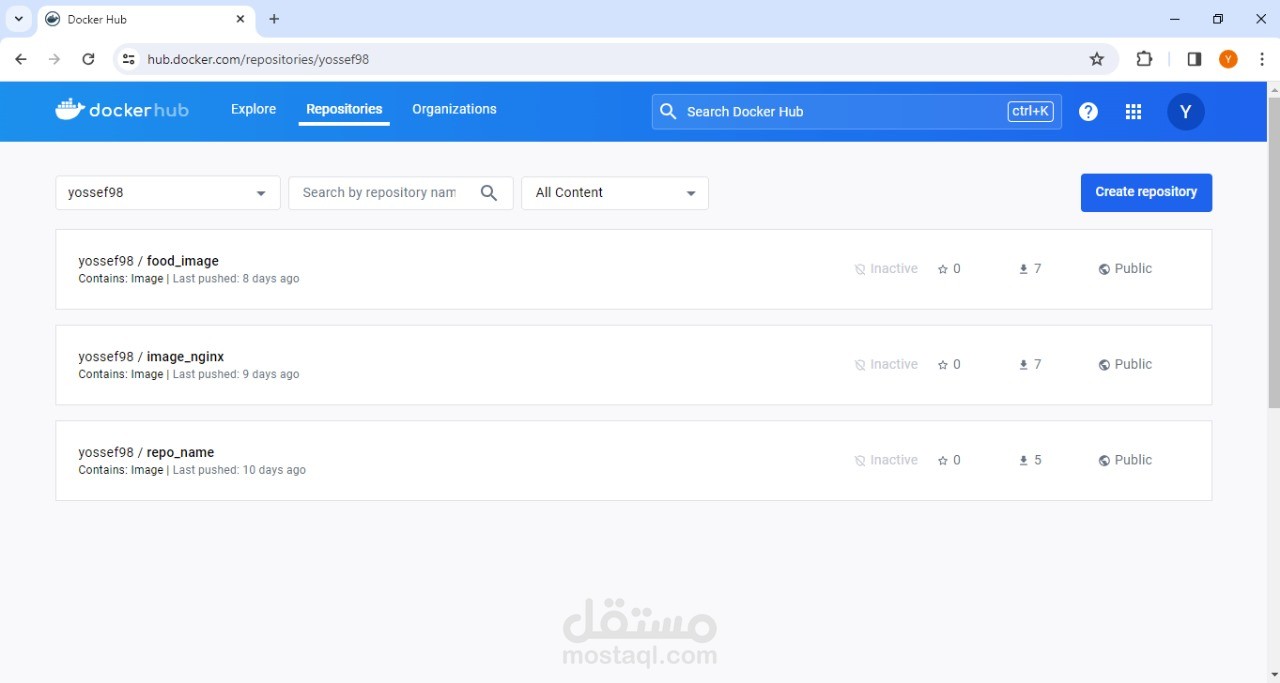The height and width of the screenshot is (683, 1280).
Task: Open the All Content filter dropdown
Action: click(x=615, y=193)
